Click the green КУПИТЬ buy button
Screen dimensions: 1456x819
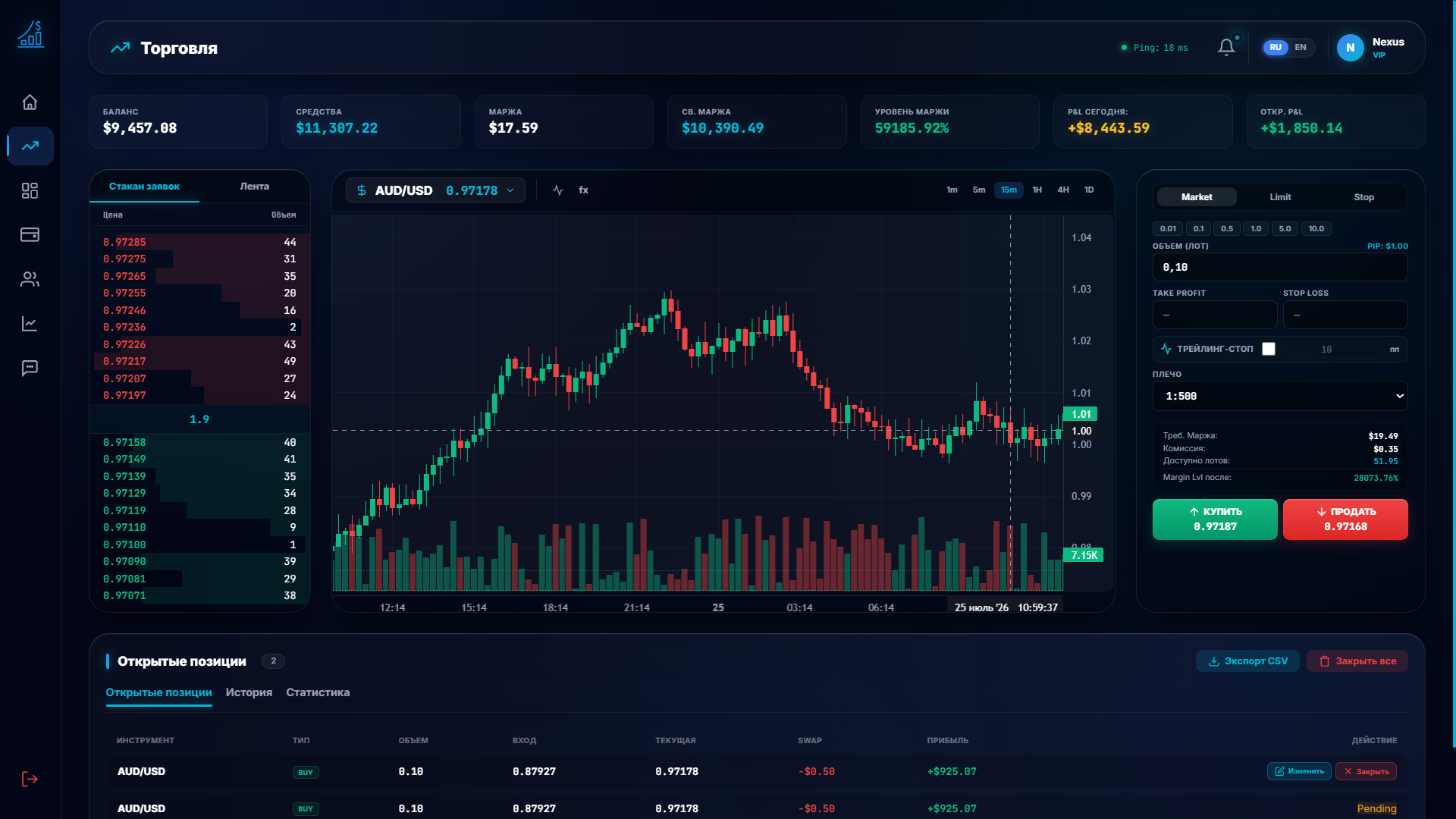[x=1215, y=519]
